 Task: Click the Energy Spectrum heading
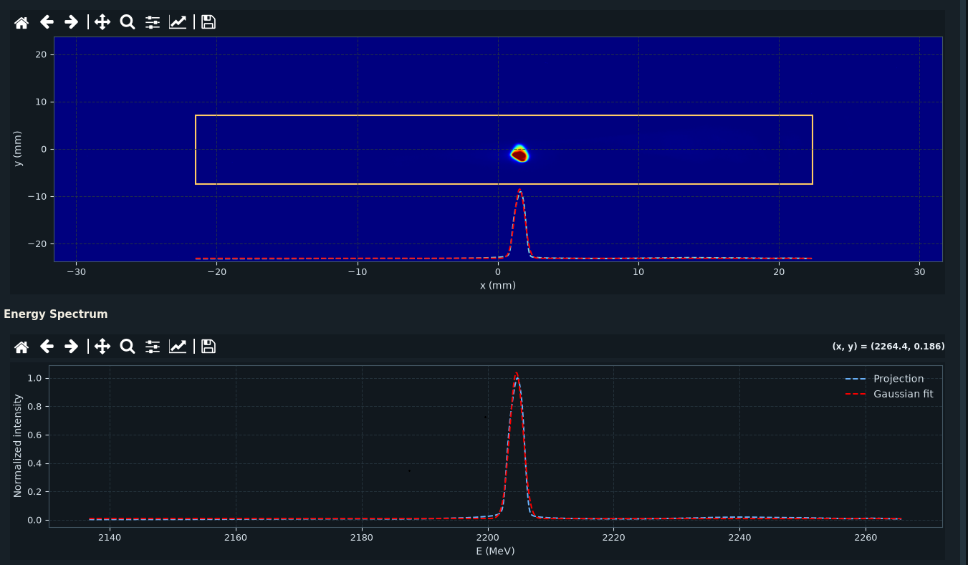click(56, 314)
